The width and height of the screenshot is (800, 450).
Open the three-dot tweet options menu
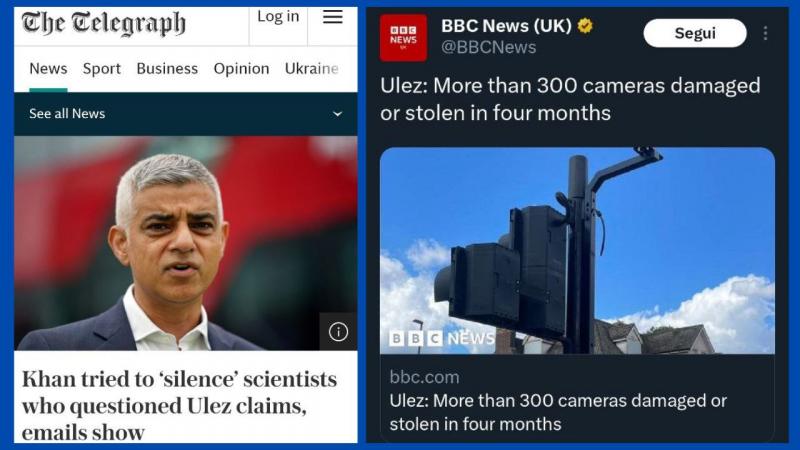(x=765, y=33)
